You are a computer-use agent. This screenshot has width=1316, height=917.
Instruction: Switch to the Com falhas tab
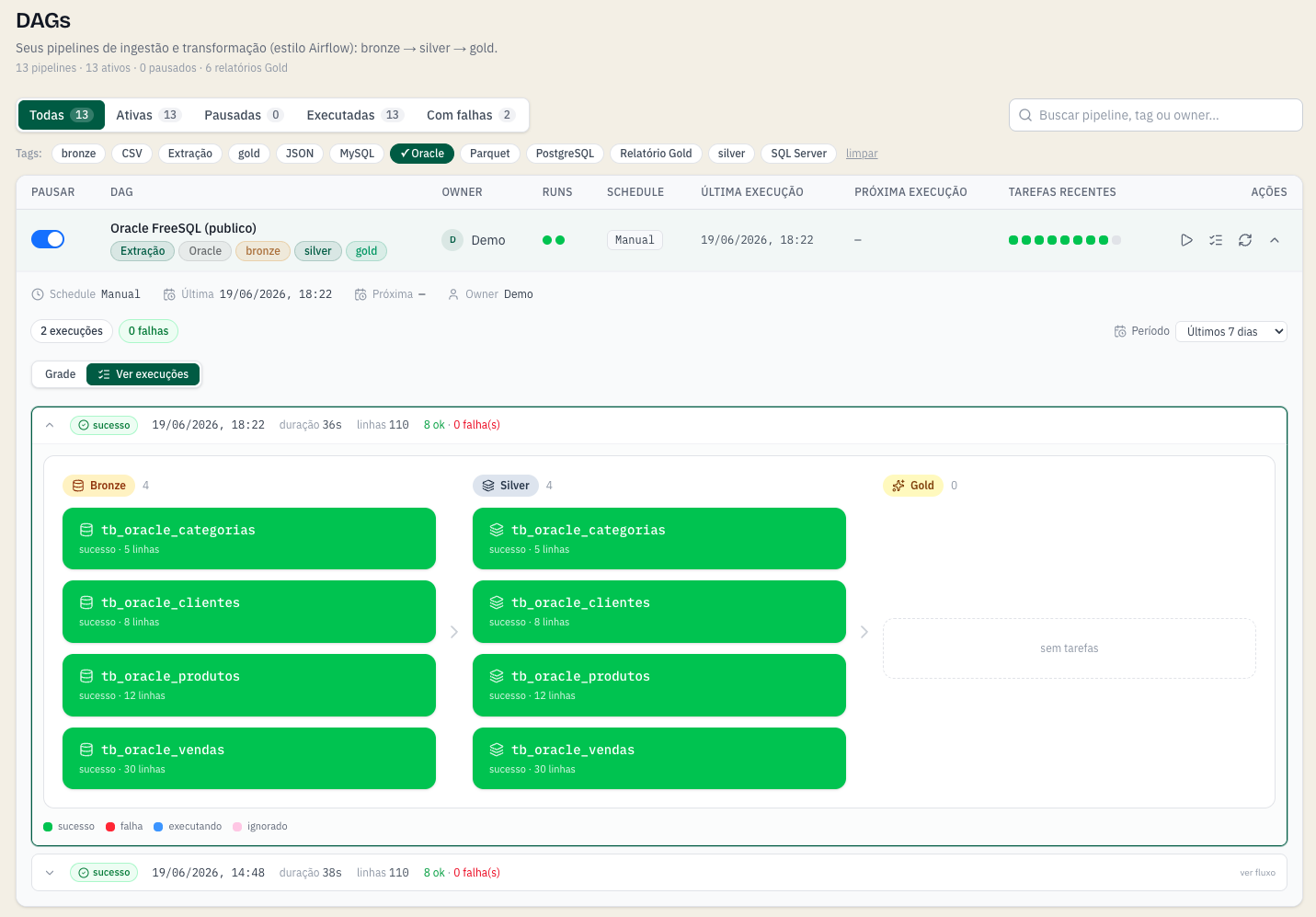[x=471, y=115]
